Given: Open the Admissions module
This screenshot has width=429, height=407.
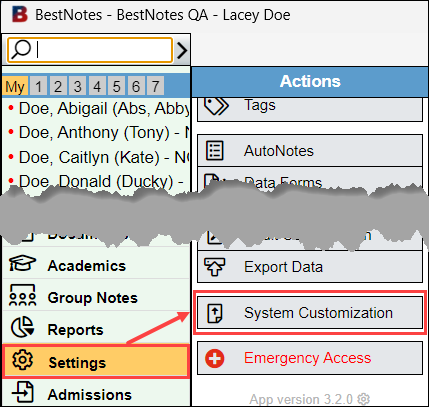Looking at the screenshot, I should 96,393.
